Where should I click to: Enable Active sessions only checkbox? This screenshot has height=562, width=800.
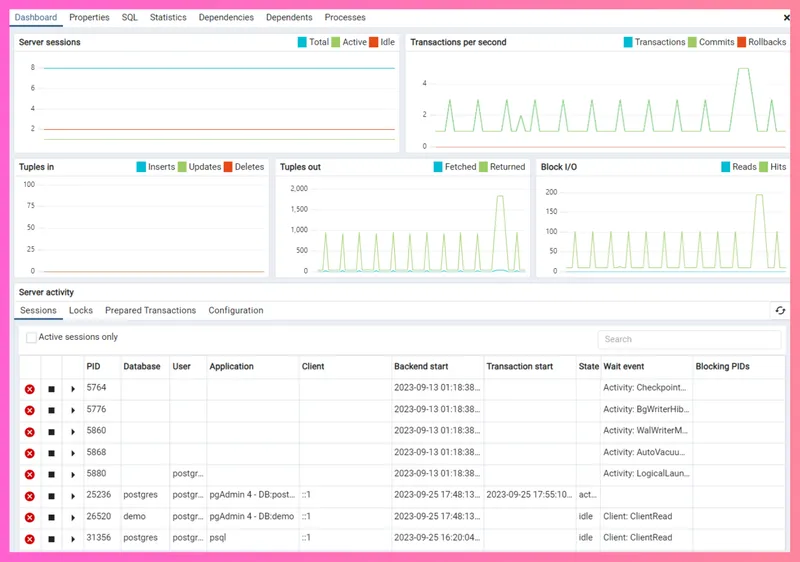click(x=31, y=337)
